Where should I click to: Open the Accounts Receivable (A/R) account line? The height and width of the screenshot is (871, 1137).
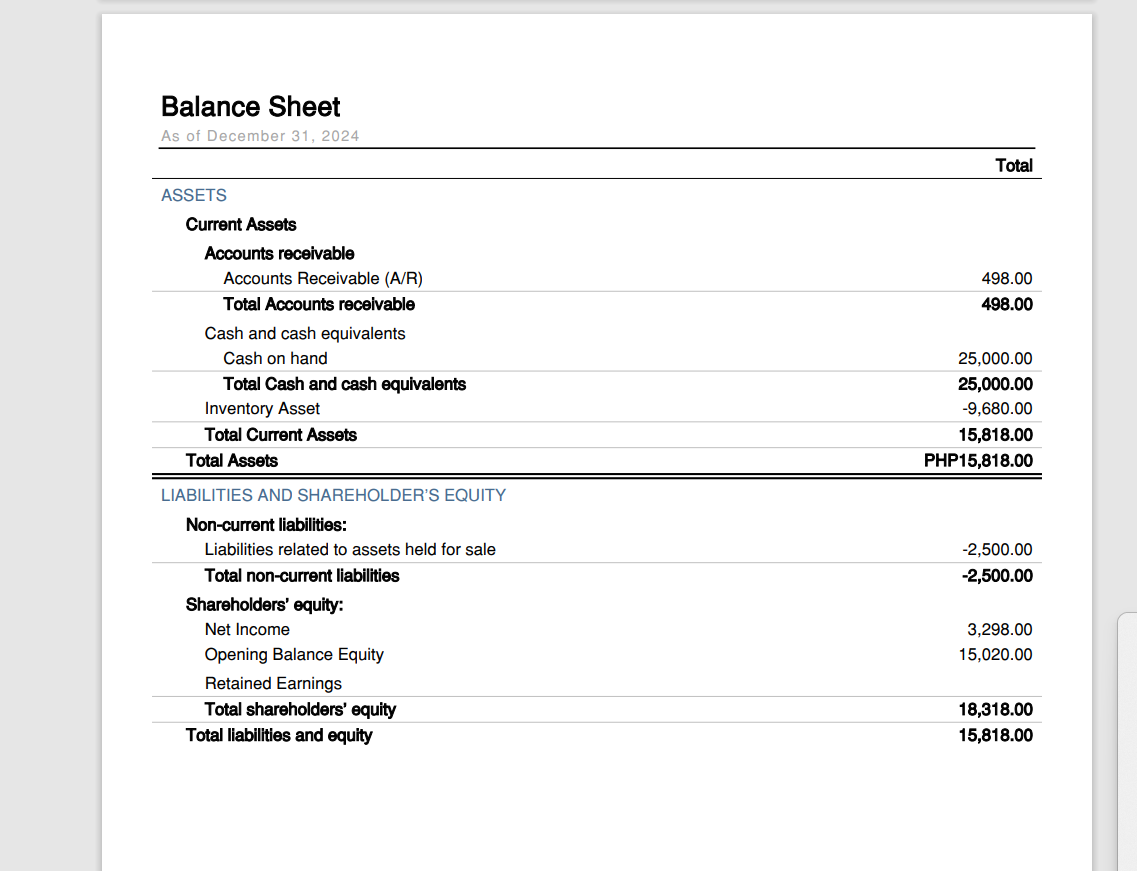(330, 279)
